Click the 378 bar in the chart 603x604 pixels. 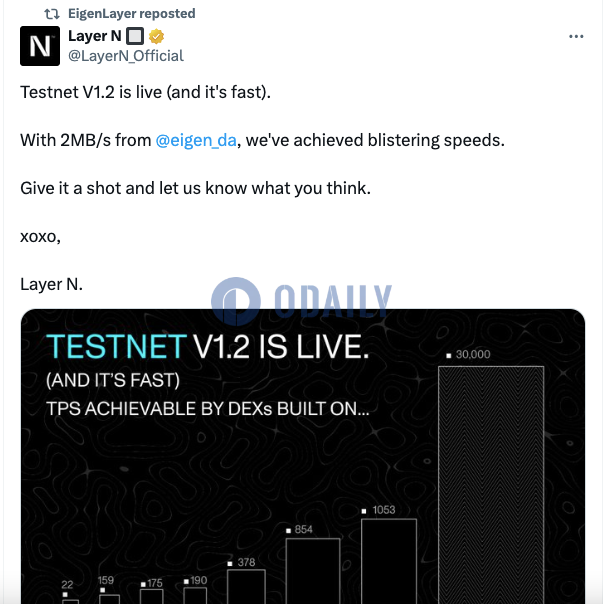coord(246,587)
